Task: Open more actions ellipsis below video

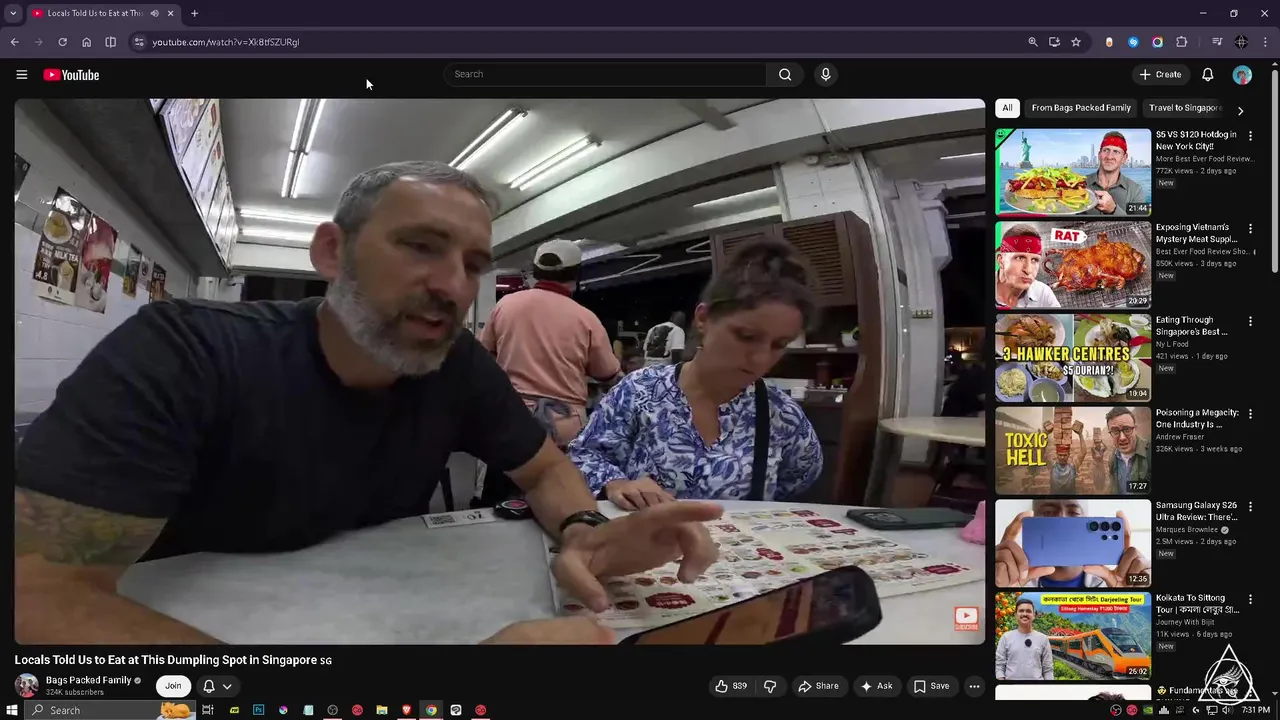Action: (x=974, y=686)
